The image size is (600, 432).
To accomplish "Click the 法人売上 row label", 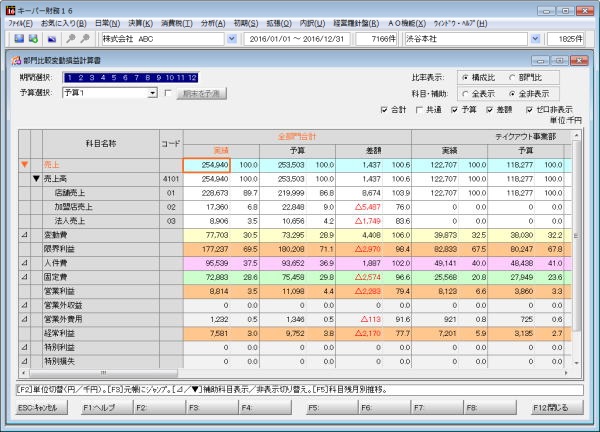I will (x=70, y=221).
